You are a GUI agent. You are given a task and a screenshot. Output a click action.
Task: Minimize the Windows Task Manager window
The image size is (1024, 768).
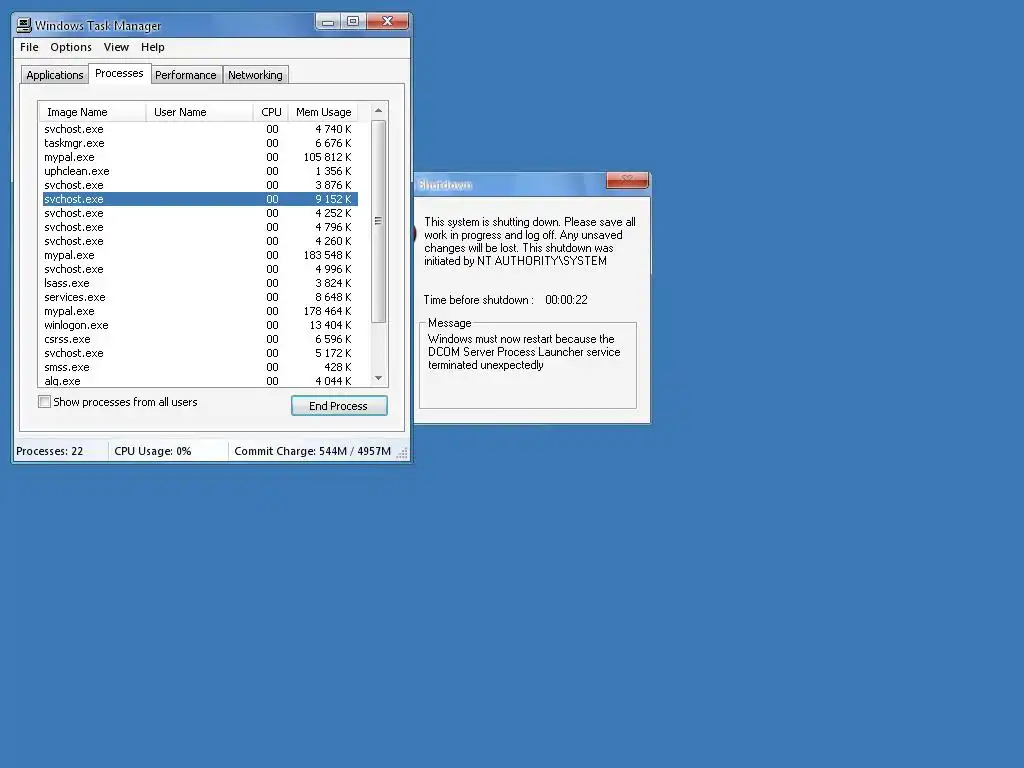[x=328, y=22]
